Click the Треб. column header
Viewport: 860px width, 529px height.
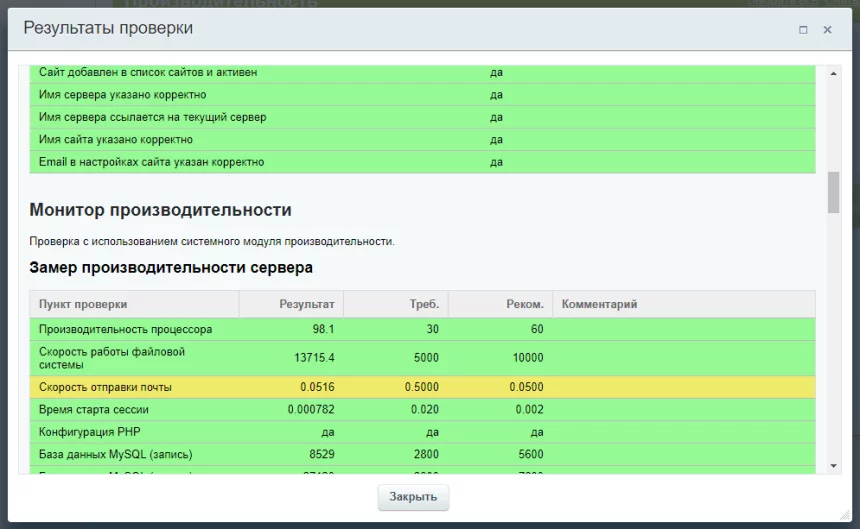tap(424, 304)
